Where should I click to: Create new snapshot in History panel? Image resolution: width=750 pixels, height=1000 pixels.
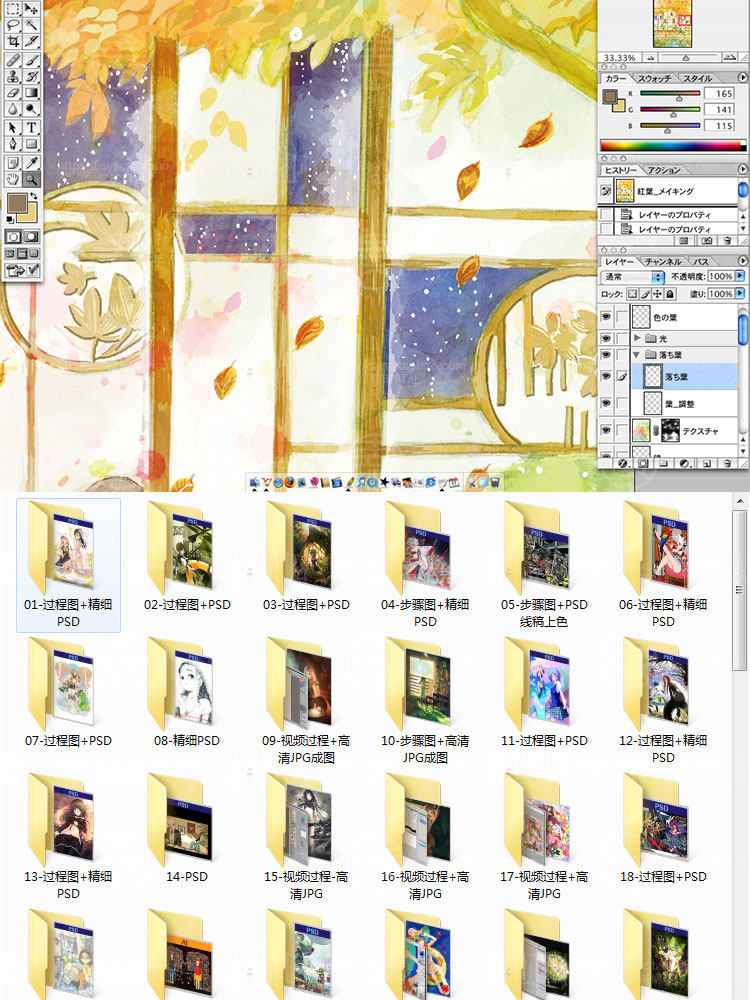[706, 241]
